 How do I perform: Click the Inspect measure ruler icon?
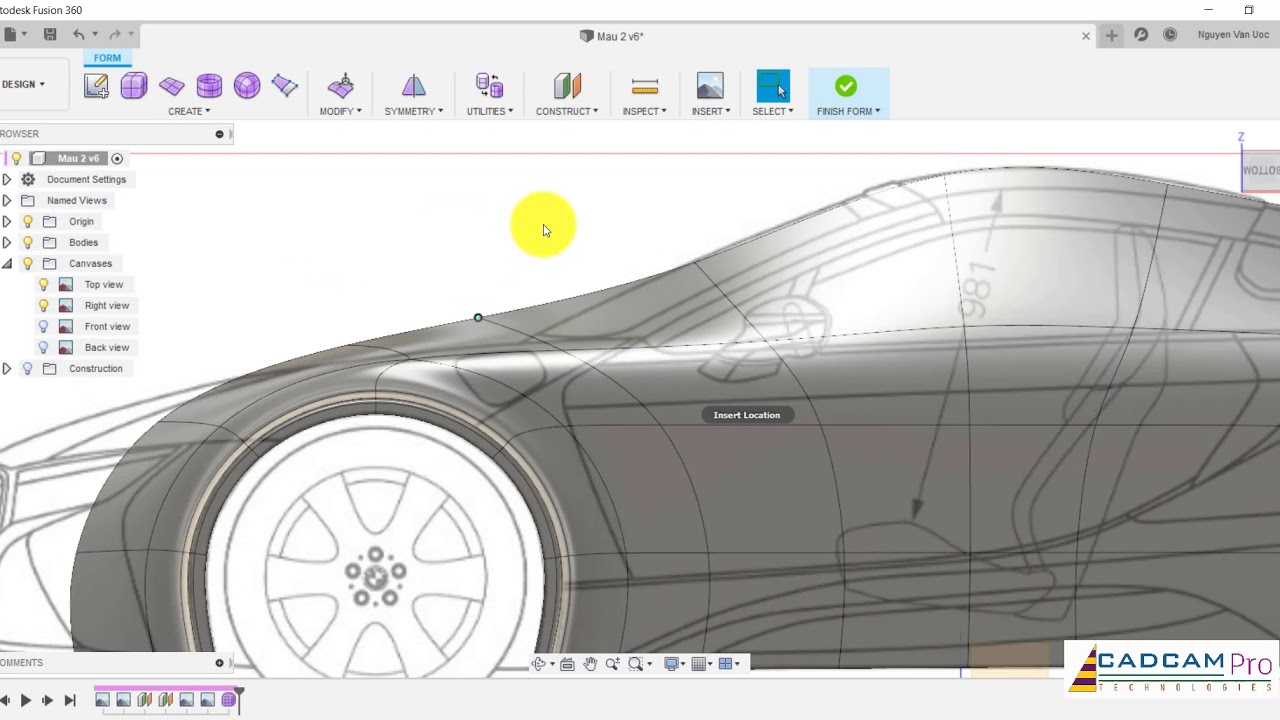[645, 86]
